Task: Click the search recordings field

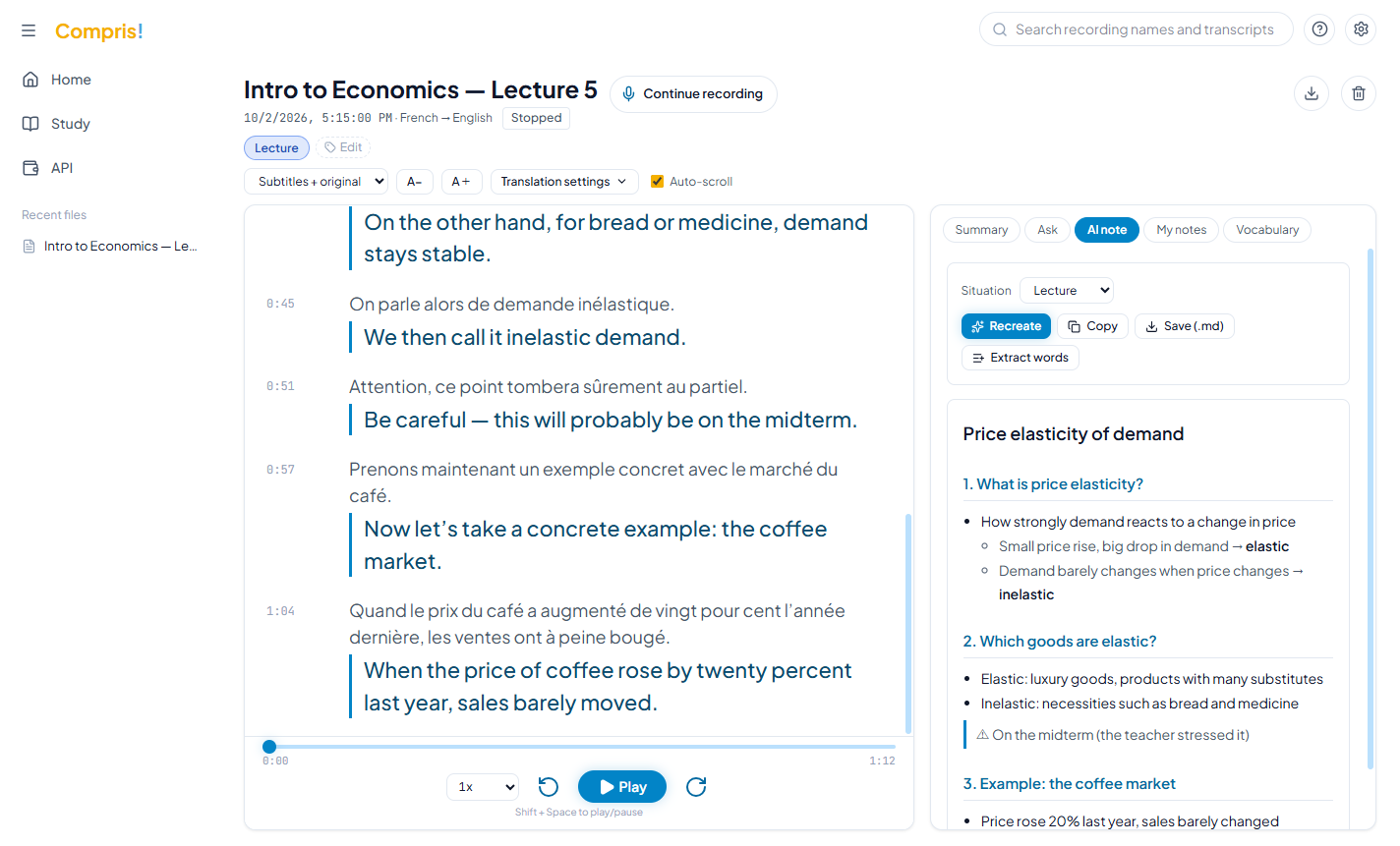Action: pyautogui.click(x=1136, y=29)
